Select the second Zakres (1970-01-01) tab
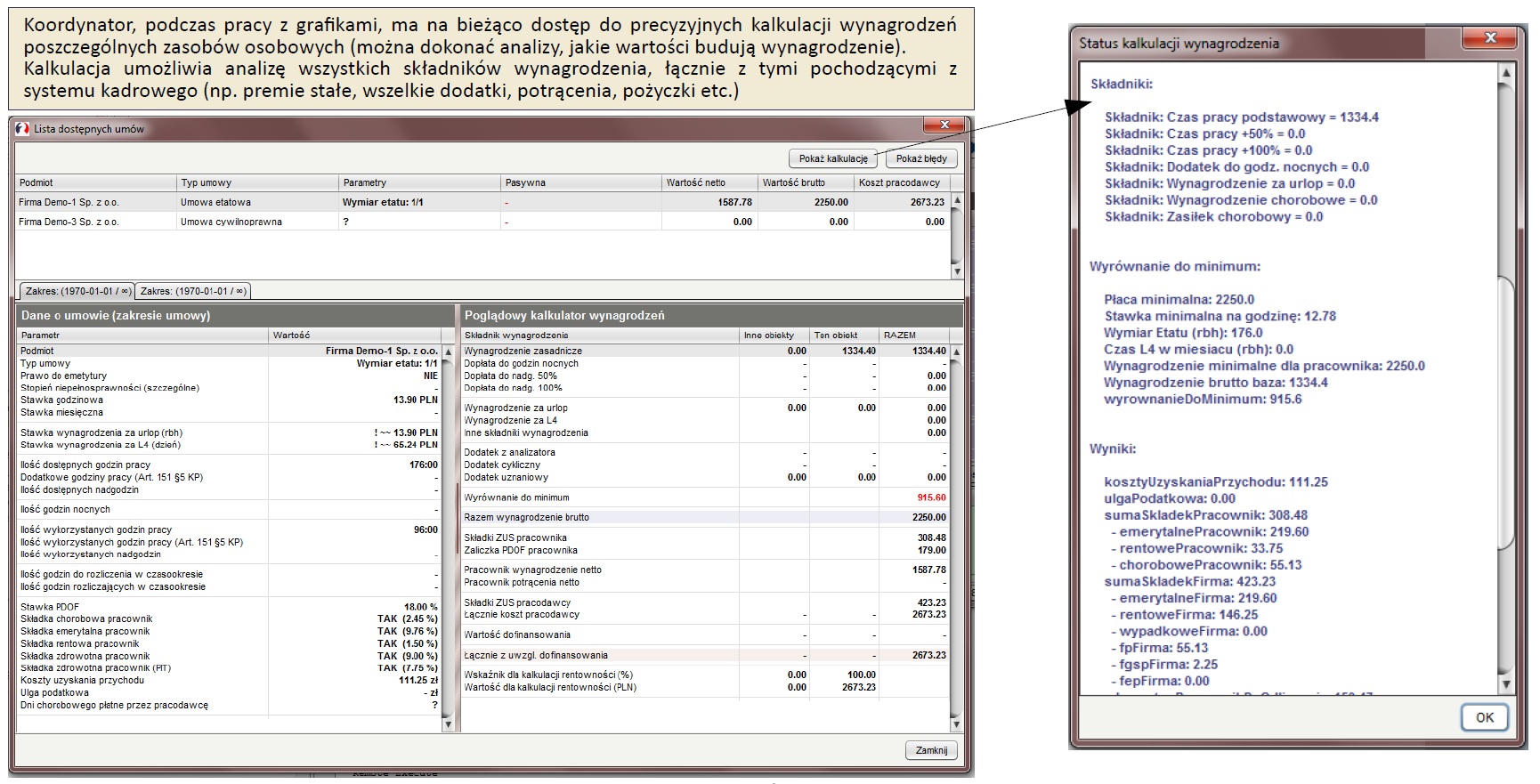 pyautogui.click(x=193, y=291)
